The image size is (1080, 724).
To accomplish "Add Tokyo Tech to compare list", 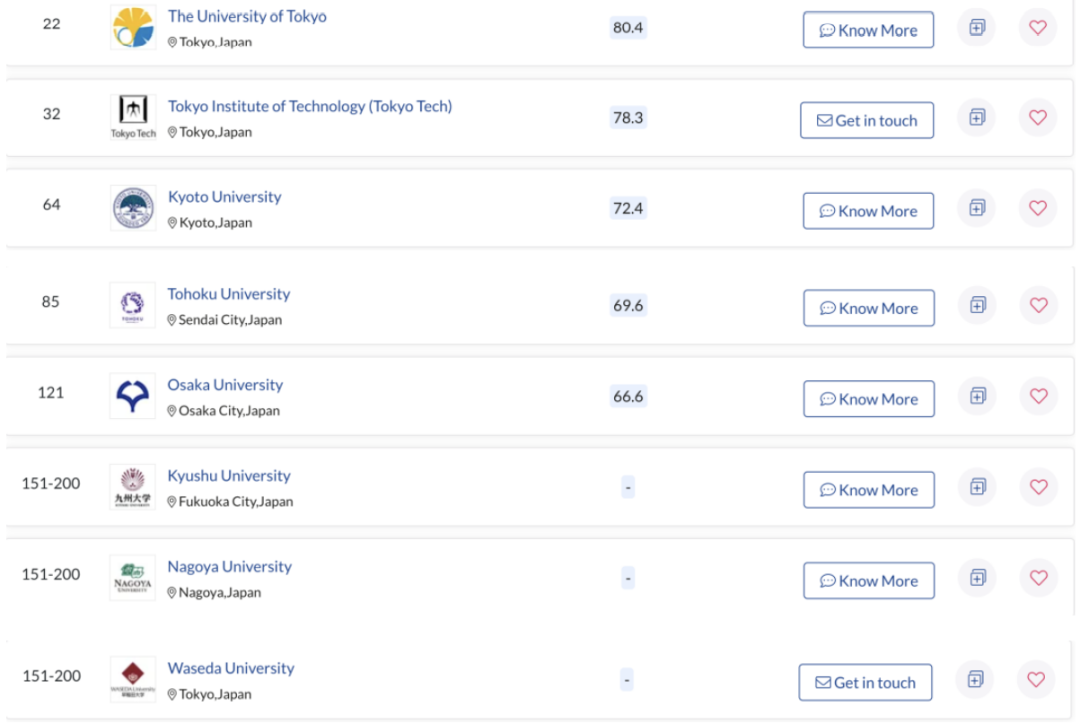I will [977, 118].
